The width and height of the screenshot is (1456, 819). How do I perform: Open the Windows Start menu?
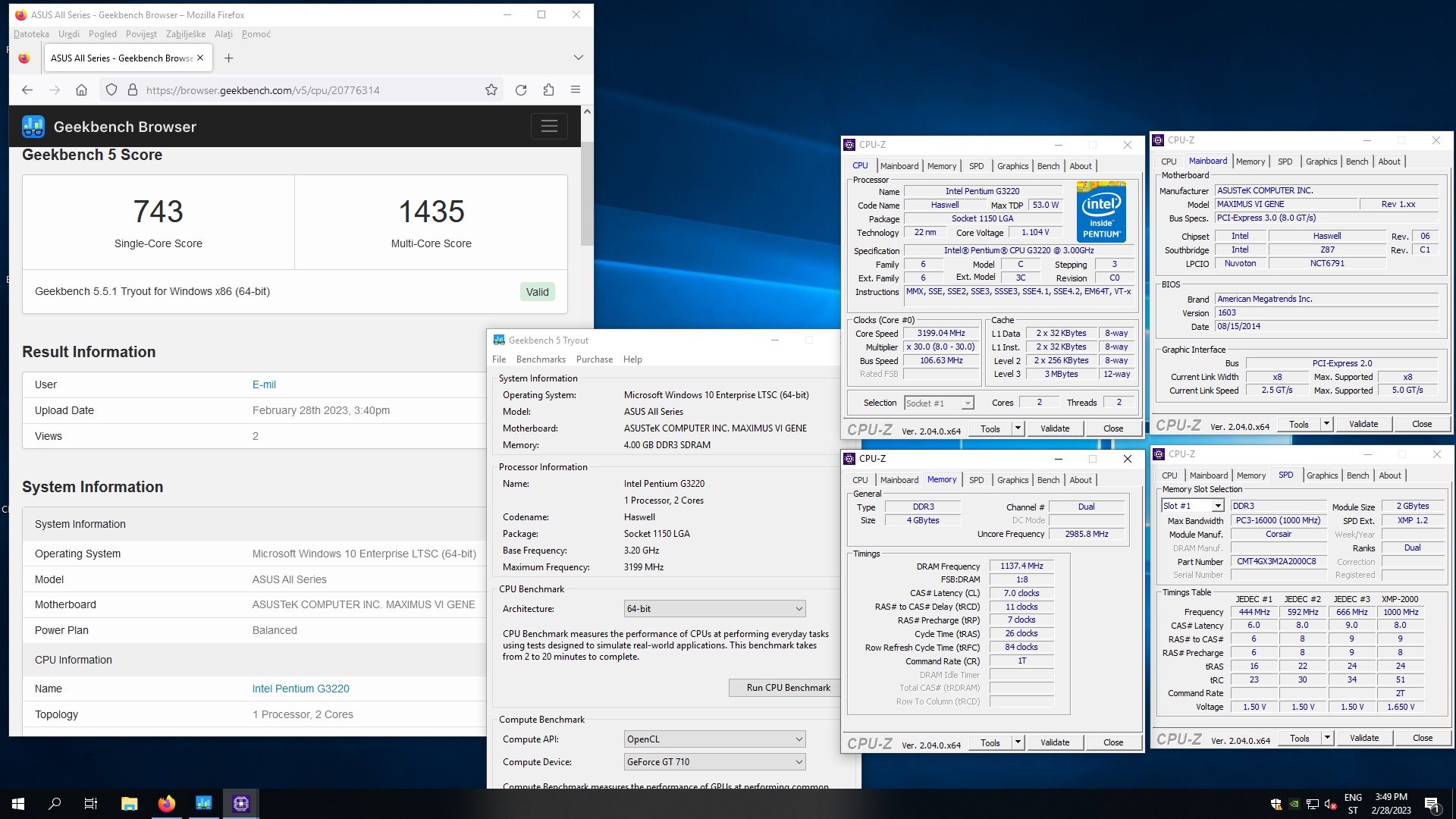click(x=18, y=804)
